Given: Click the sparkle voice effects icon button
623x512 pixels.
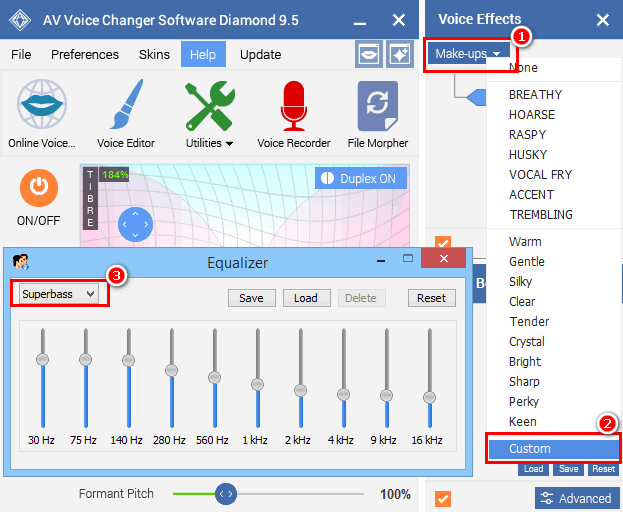Looking at the screenshot, I should (400, 54).
